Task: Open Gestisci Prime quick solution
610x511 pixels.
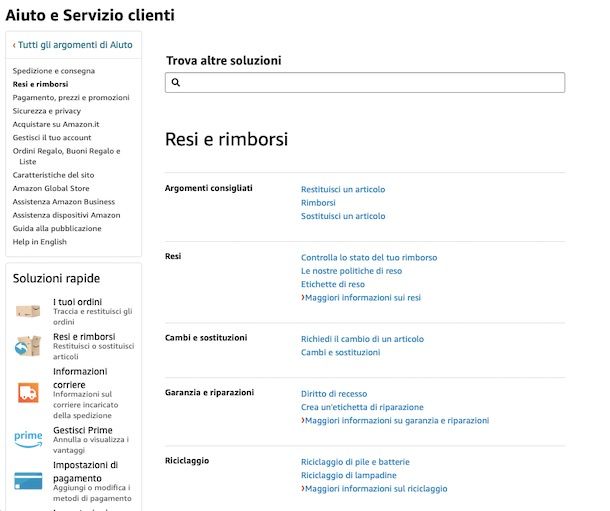Action: 83,430
